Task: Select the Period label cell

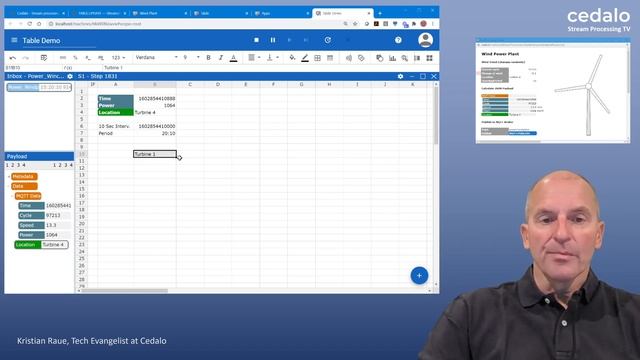Action: point(116,133)
